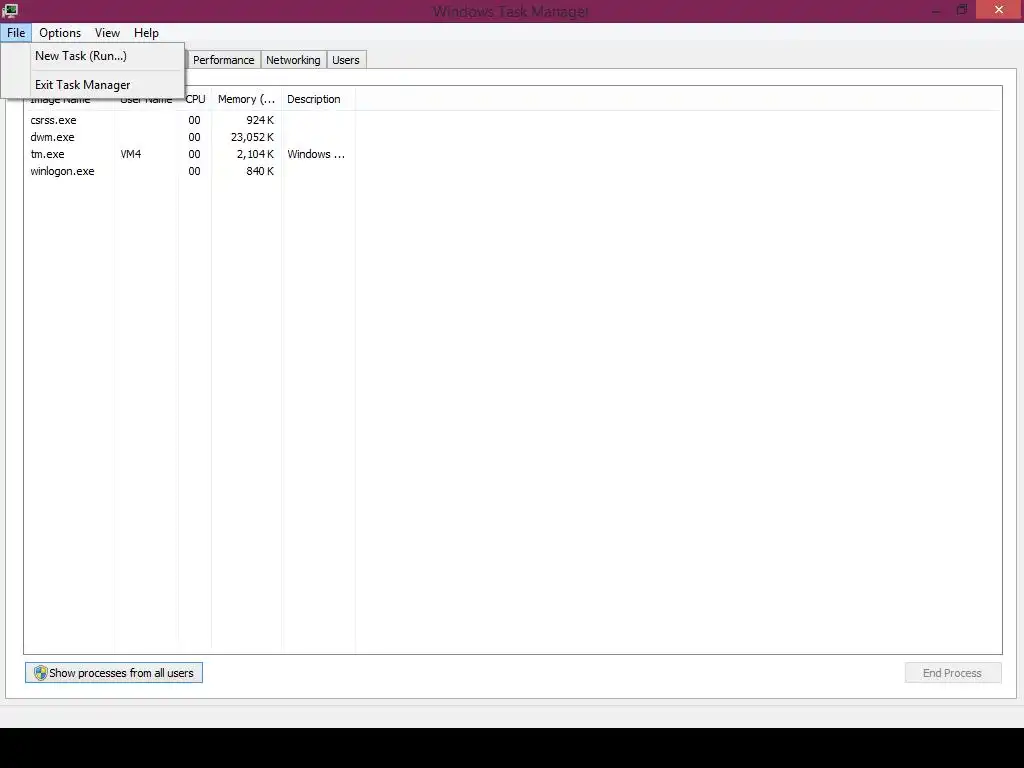Select the dwm.exe process row
Screen dimensions: 1024x768
tap(189, 137)
